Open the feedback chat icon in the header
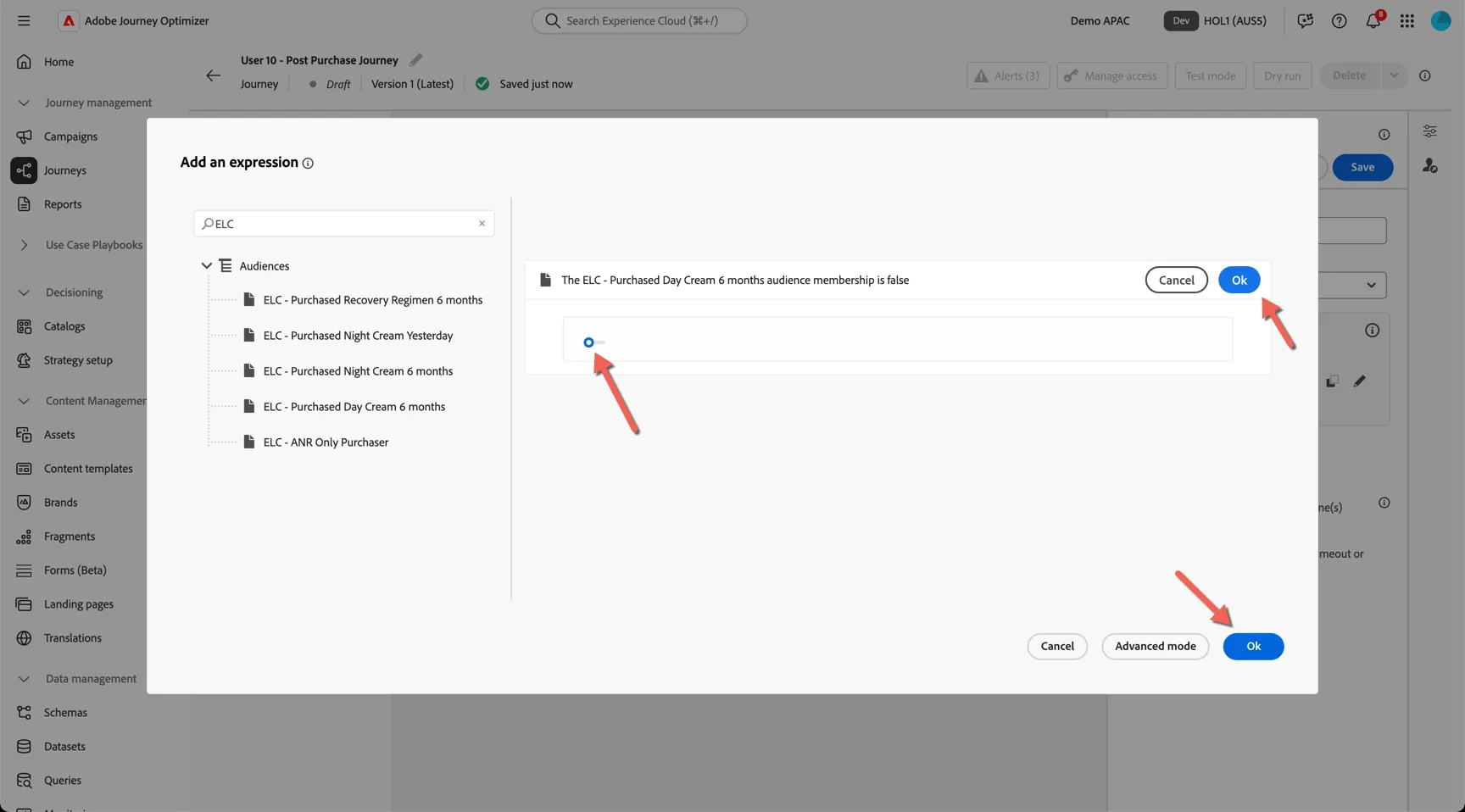 tap(1305, 20)
